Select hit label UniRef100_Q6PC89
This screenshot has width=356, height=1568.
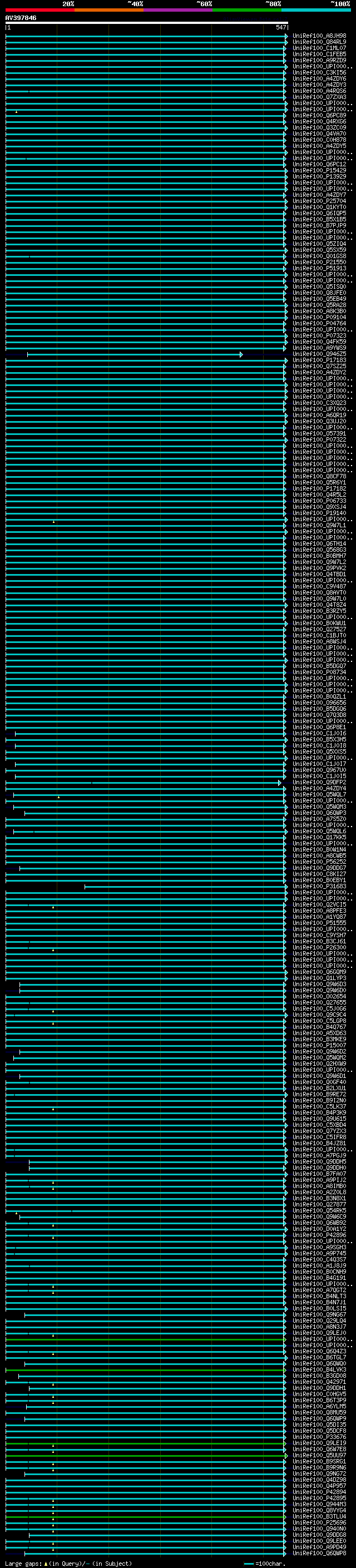point(319,116)
